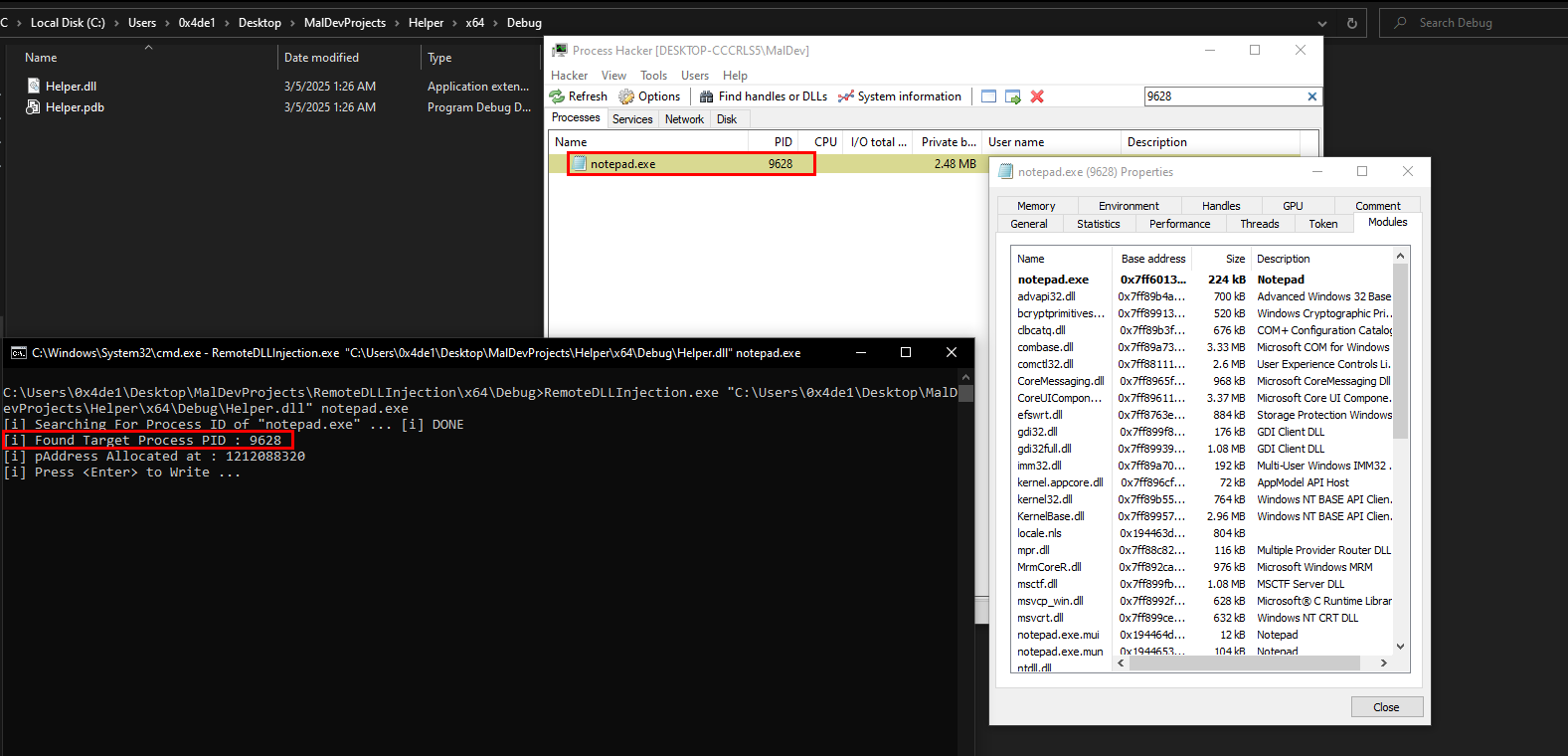Expand the chevron after Desktop breadcrumb

(x=293, y=23)
